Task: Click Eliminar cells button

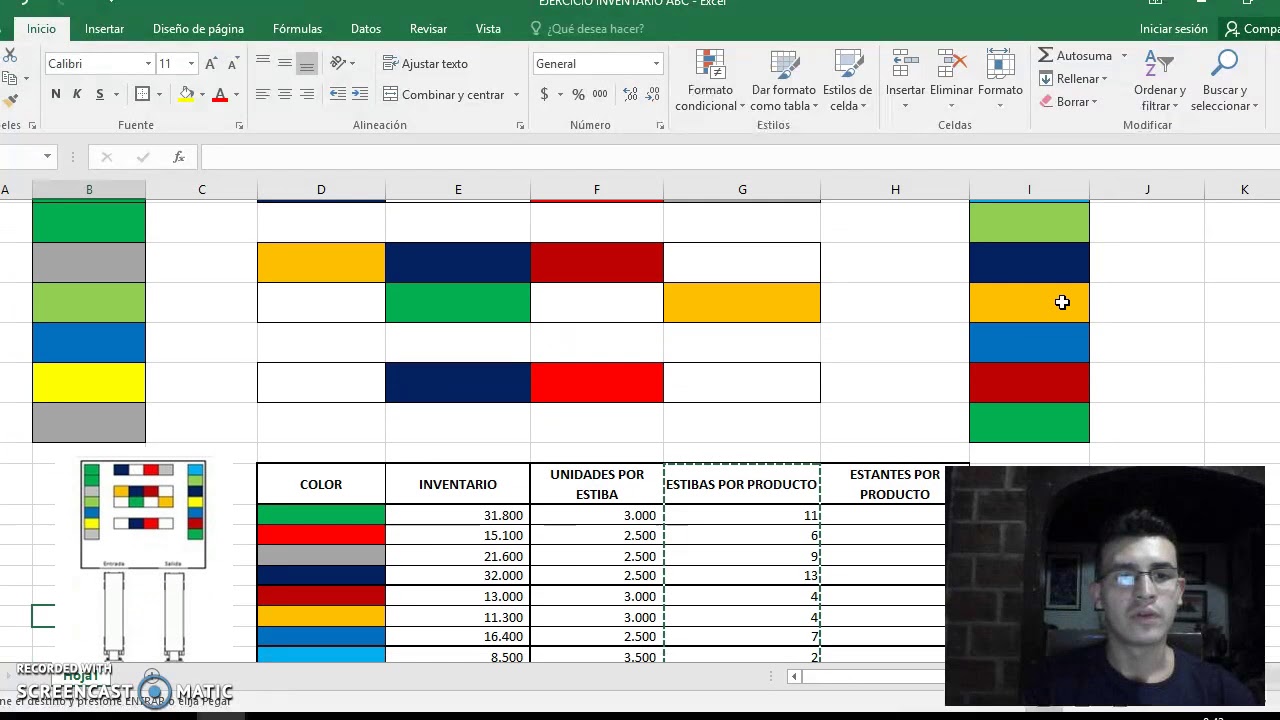Action: point(951,81)
